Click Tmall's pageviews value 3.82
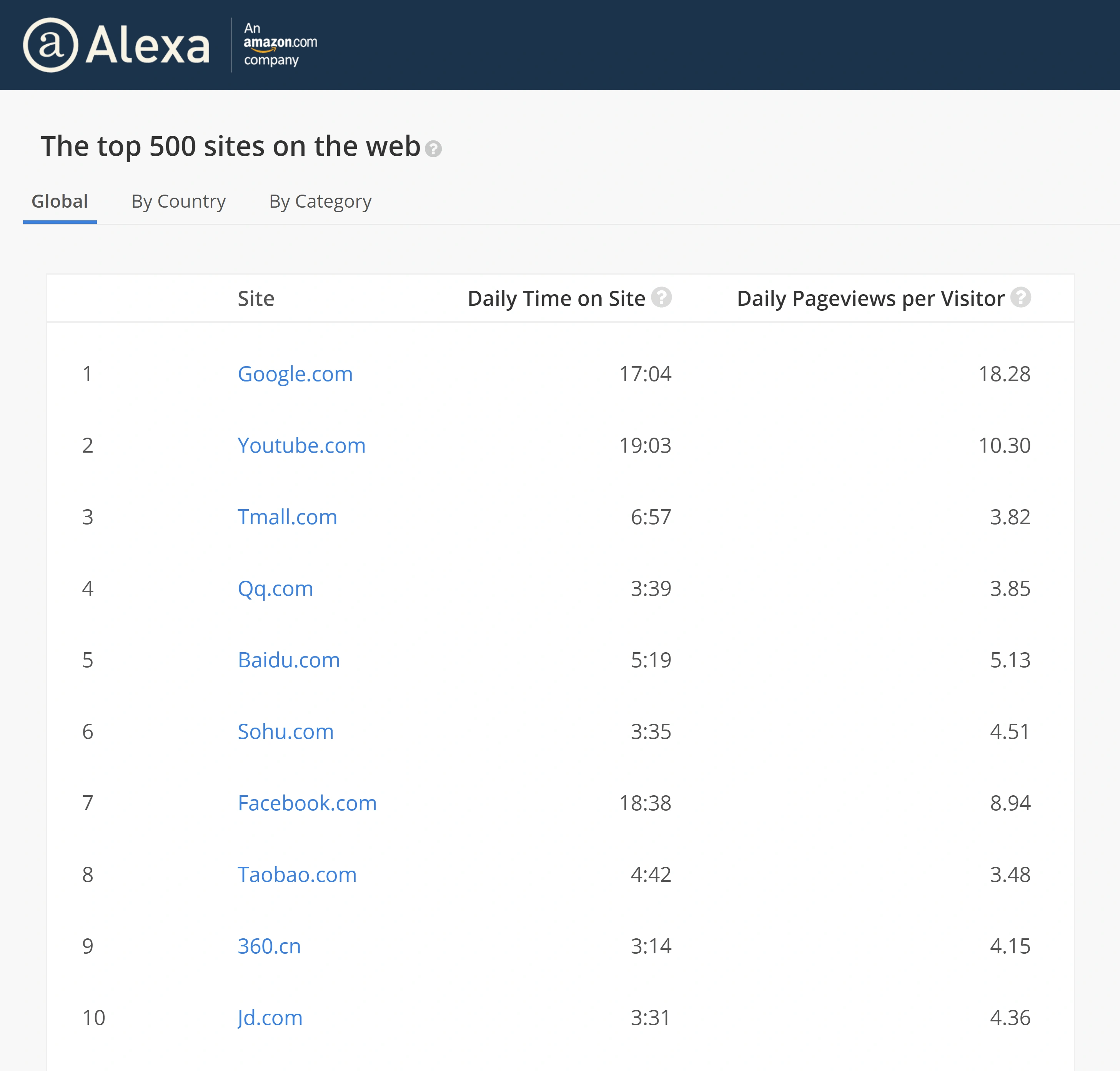Screen dimensions: 1120x1071 click(1010, 517)
